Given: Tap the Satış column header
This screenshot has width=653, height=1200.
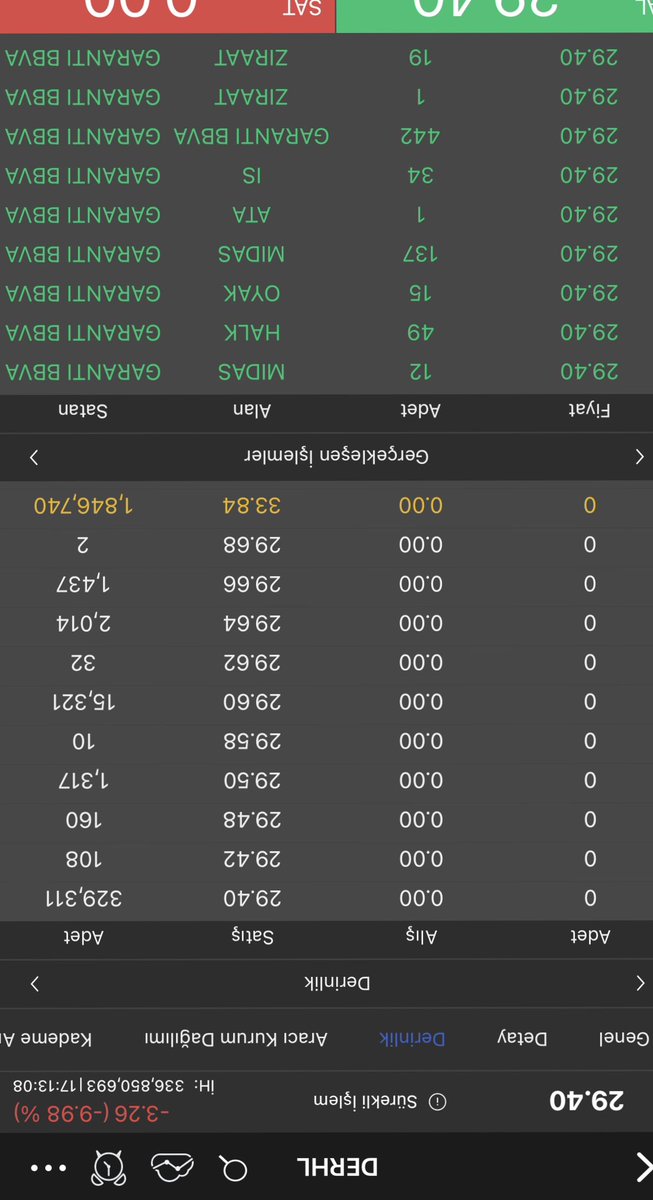Looking at the screenshot, I should [x=253, y=937].
